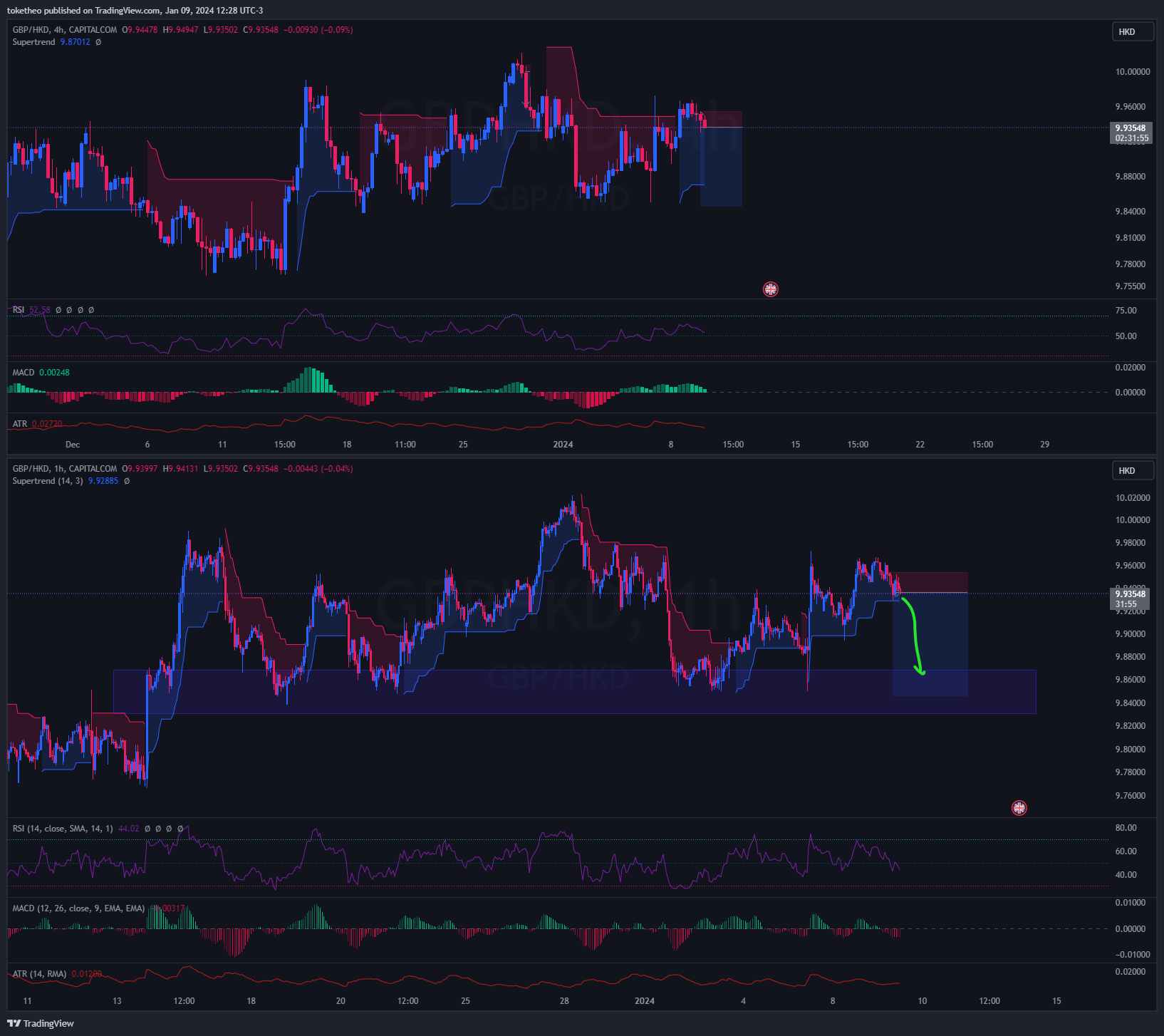Click the ATR label in the 4h pane
Image resolution: width=1164 pixels, height=1036 pixels.
pos(20,424)
